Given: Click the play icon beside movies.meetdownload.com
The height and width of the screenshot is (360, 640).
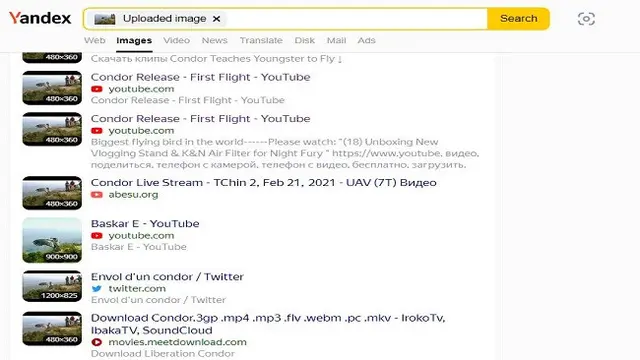Looking at the screenshot, I should pos(97,342).
